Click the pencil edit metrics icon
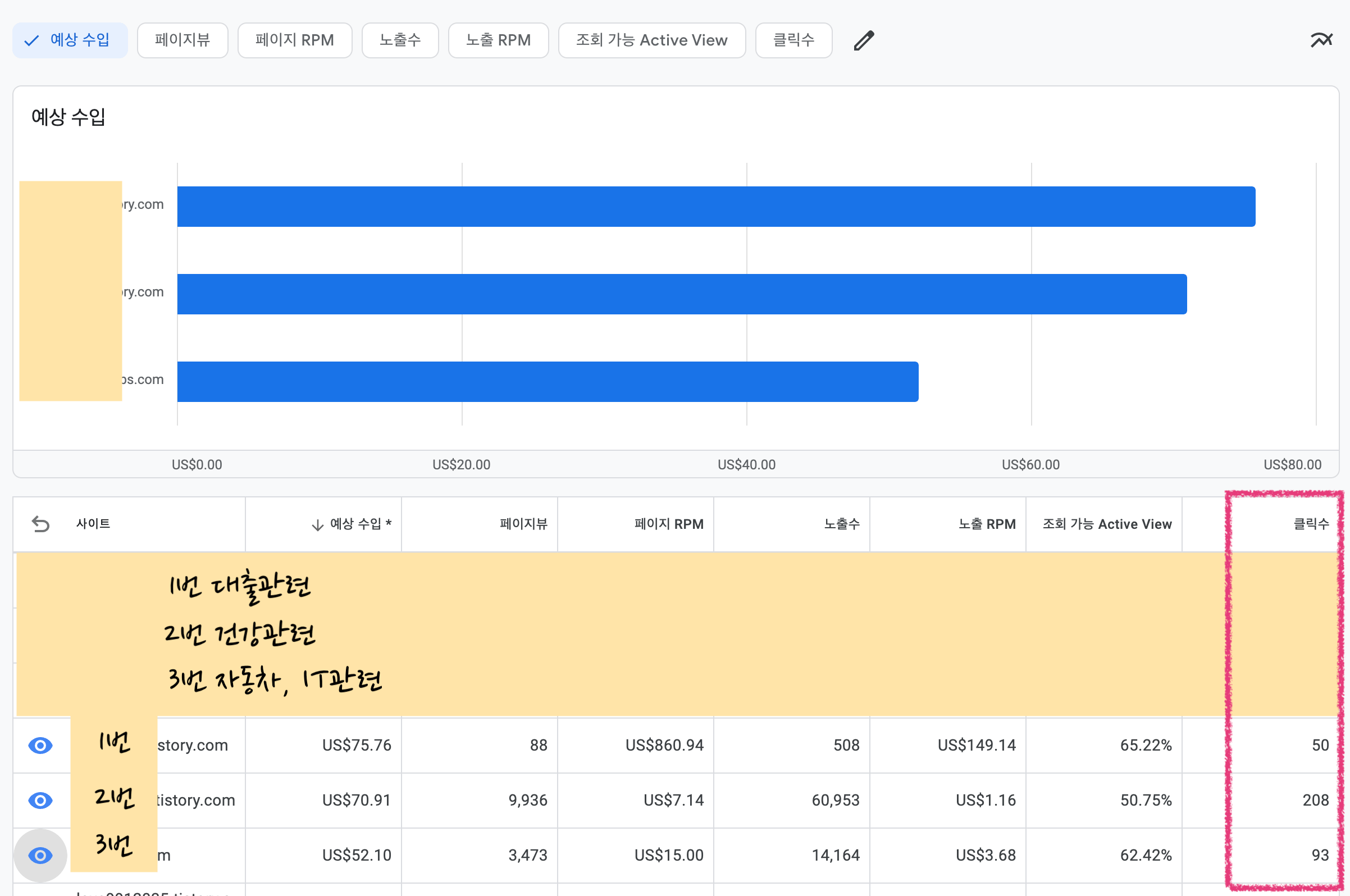1350x896 pixels. pos(864,40)
